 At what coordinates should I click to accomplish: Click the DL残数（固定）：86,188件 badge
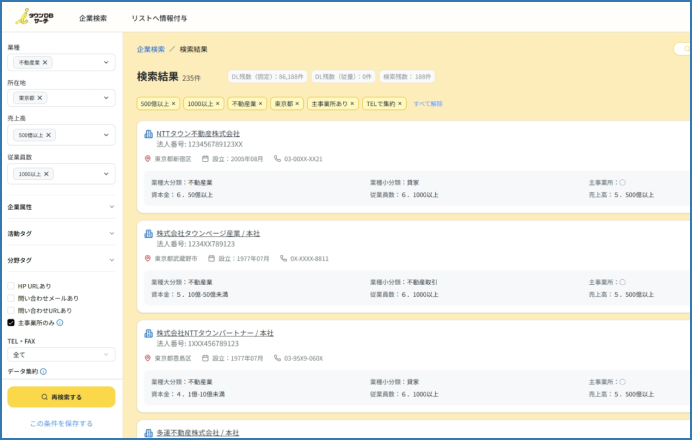coord(267,76)
